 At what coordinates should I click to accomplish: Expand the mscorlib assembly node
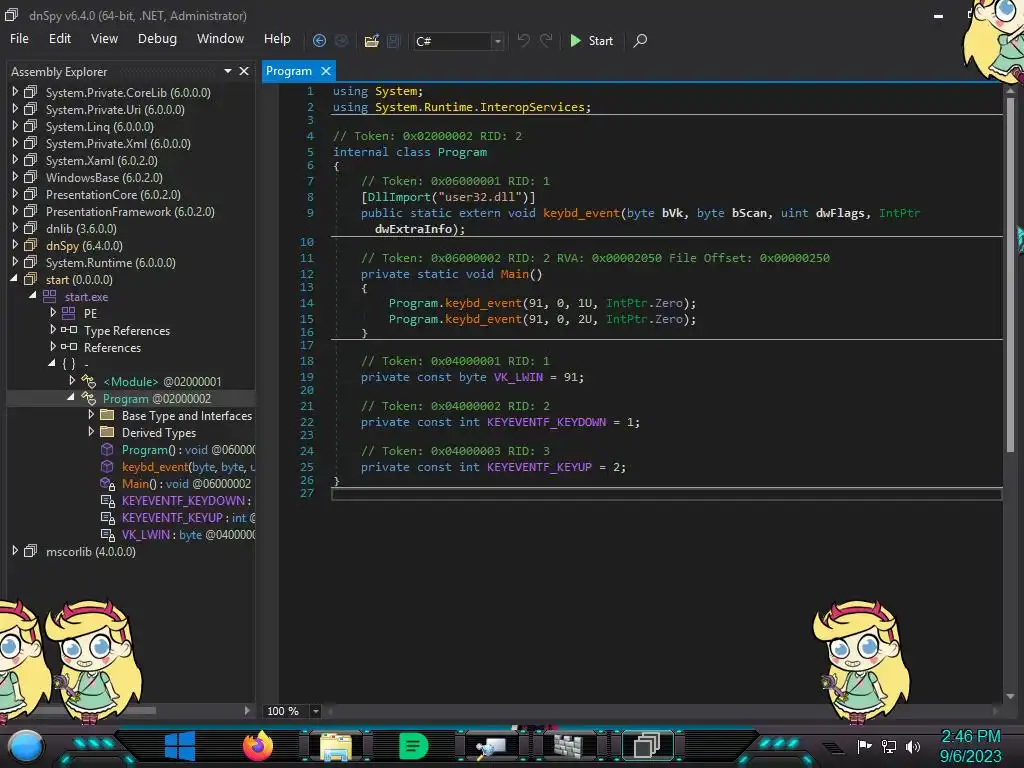15,551
